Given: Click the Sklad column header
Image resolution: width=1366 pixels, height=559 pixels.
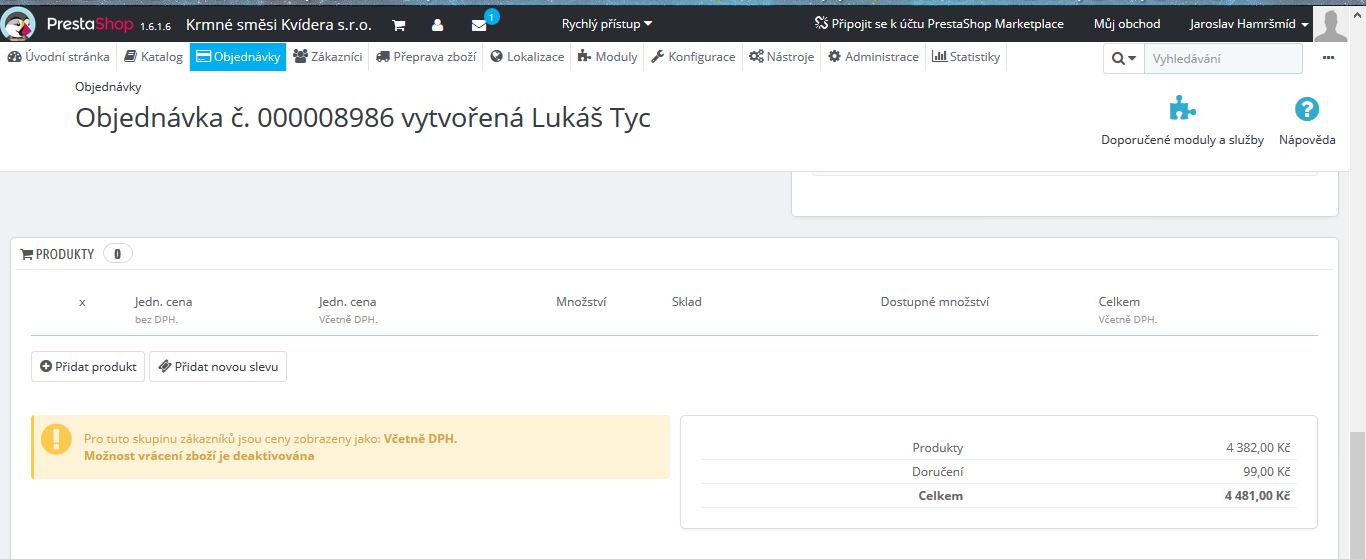Looking at the screenshot, I should coord(686,302).
